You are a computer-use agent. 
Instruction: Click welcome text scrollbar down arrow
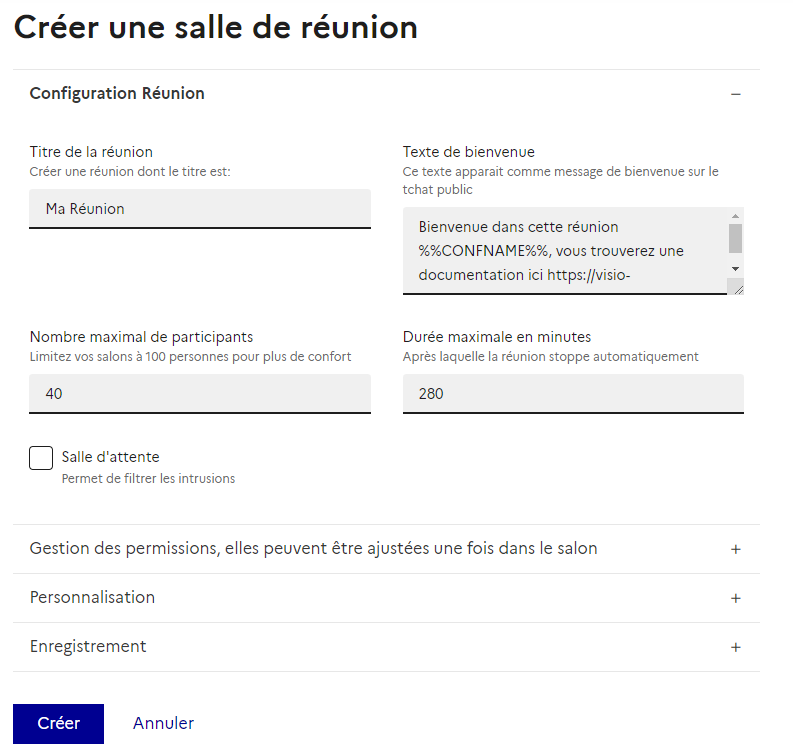click(x=735, y=269)
